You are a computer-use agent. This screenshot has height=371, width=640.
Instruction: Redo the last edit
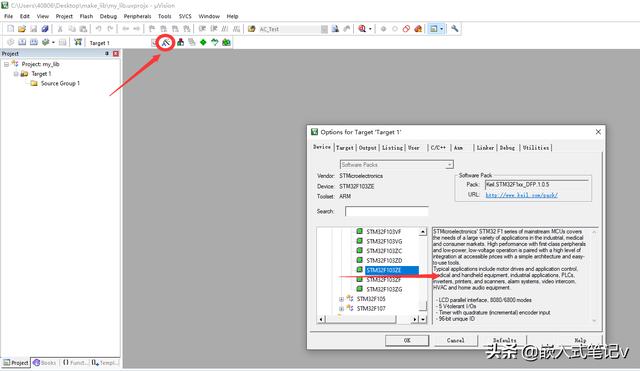(110, 29)
